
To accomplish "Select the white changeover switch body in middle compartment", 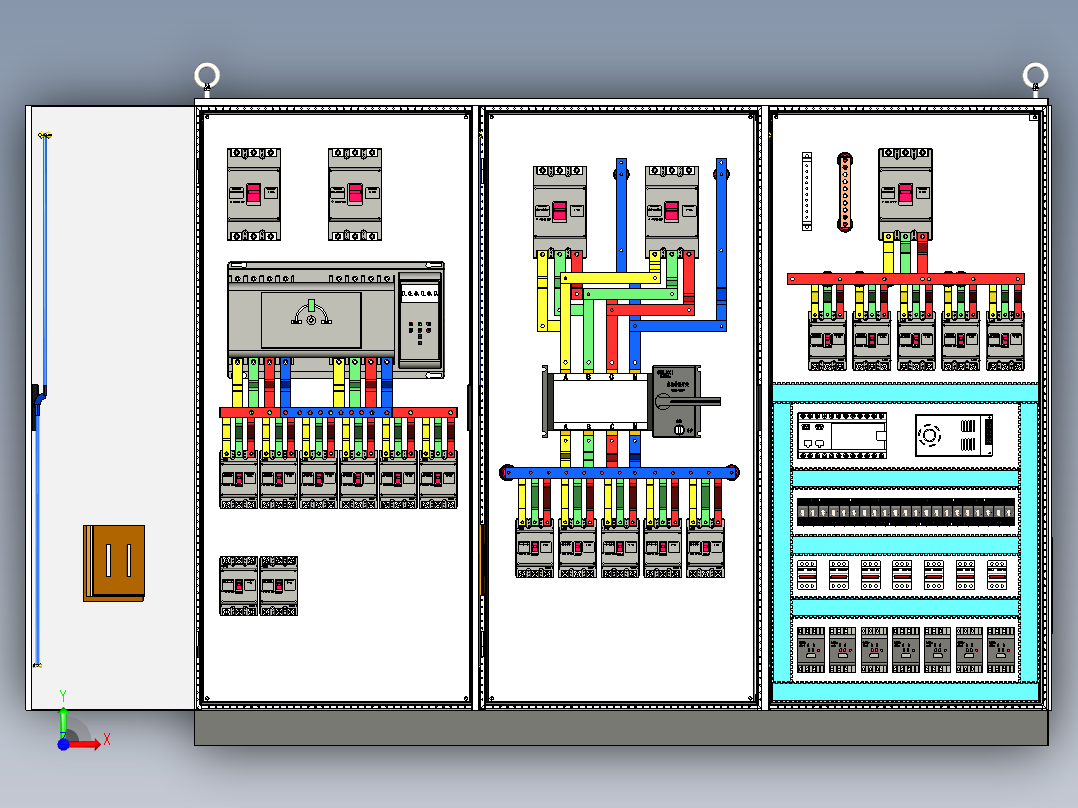I will [600, 402].
